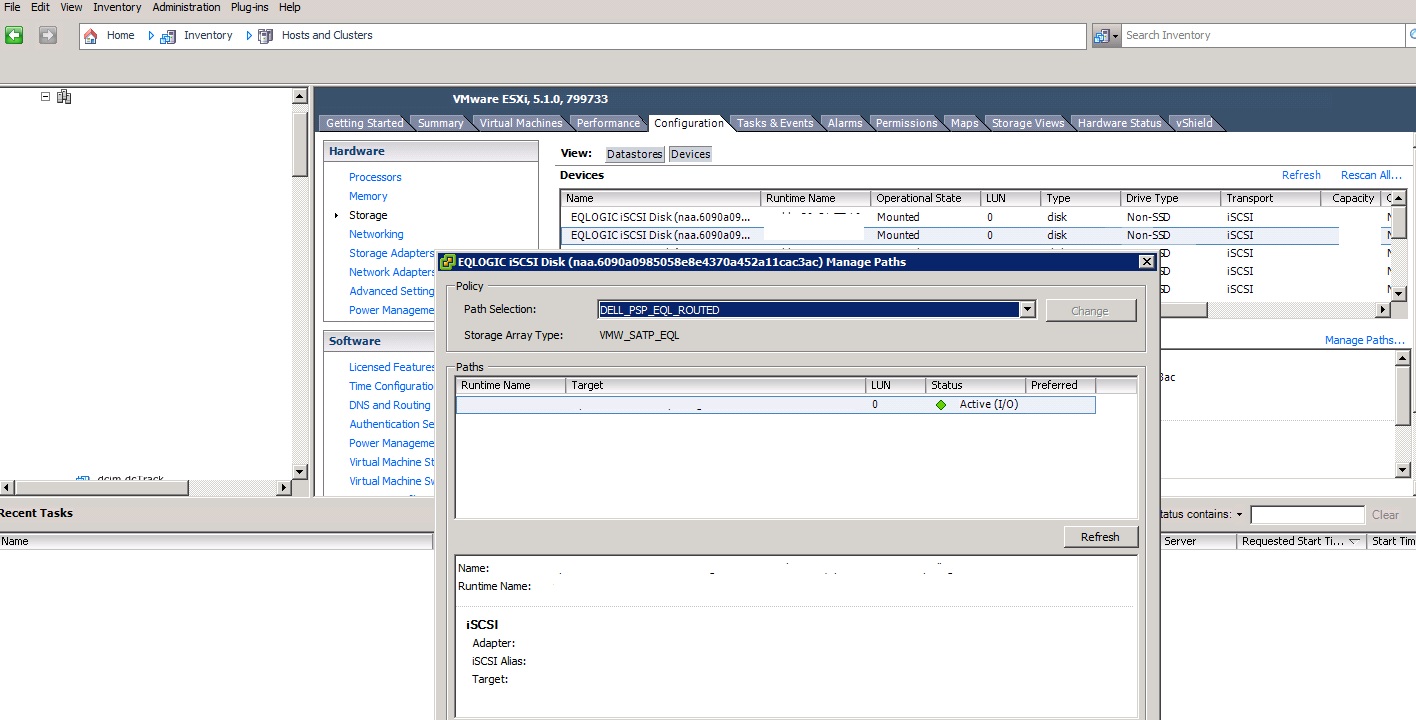Open the Help menu
The width and height of the screenshot is (1416, 720).
click(289, 7)
